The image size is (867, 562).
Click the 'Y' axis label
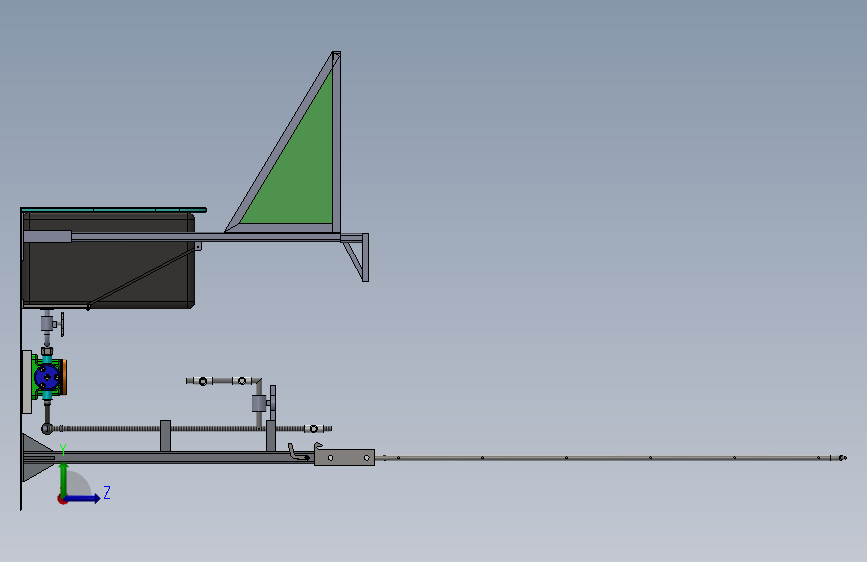63,450
